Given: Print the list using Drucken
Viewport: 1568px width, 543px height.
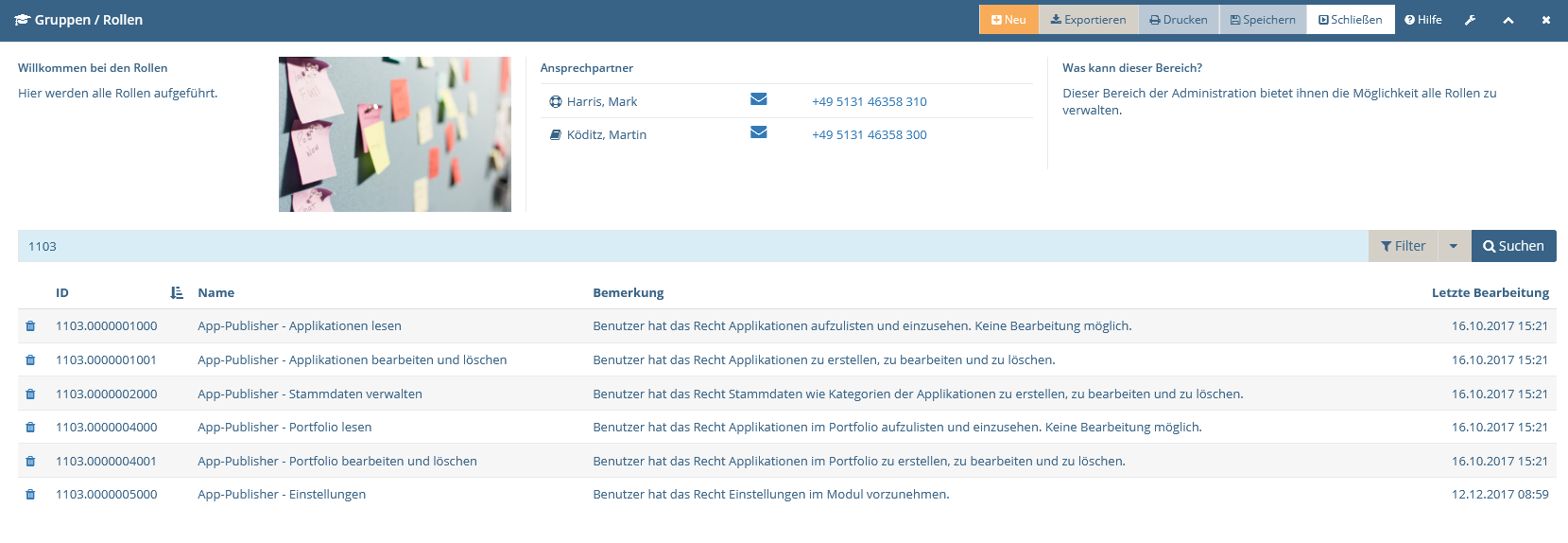Looking at the screenshot, I should click(1179, 20).
